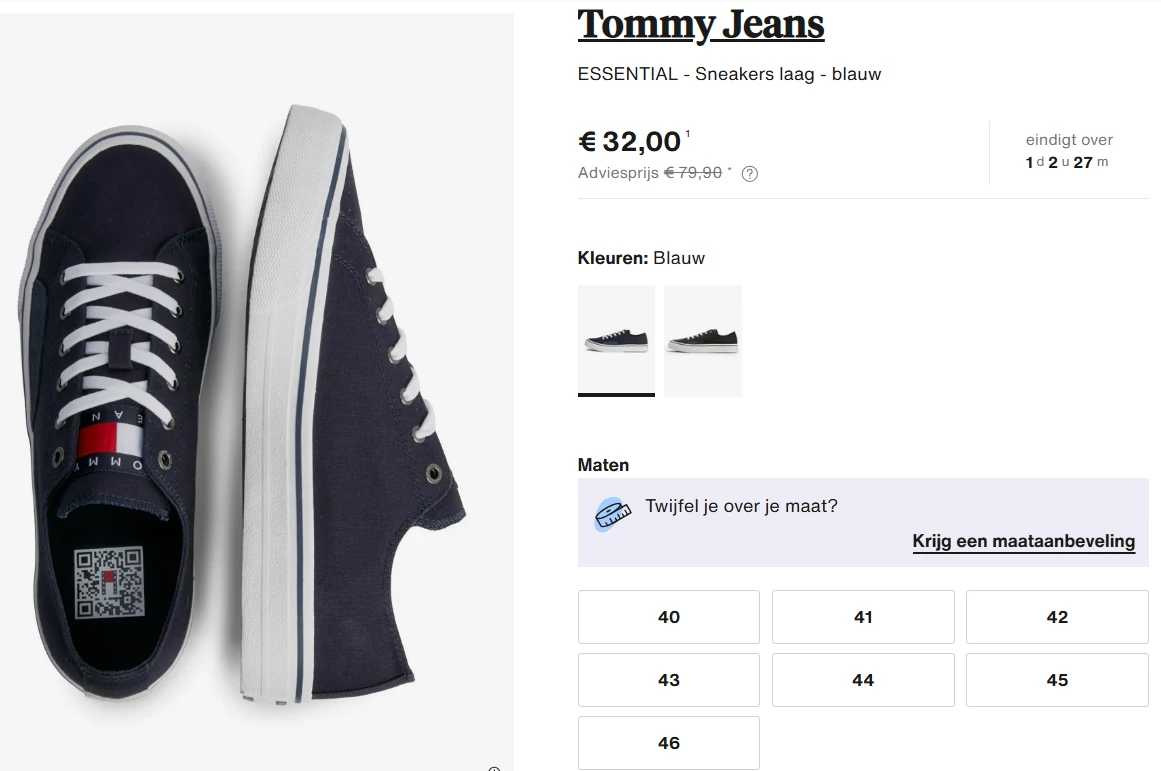
Task: Select the black sneaker colorway thumbnail
Action: coord(703,340)
